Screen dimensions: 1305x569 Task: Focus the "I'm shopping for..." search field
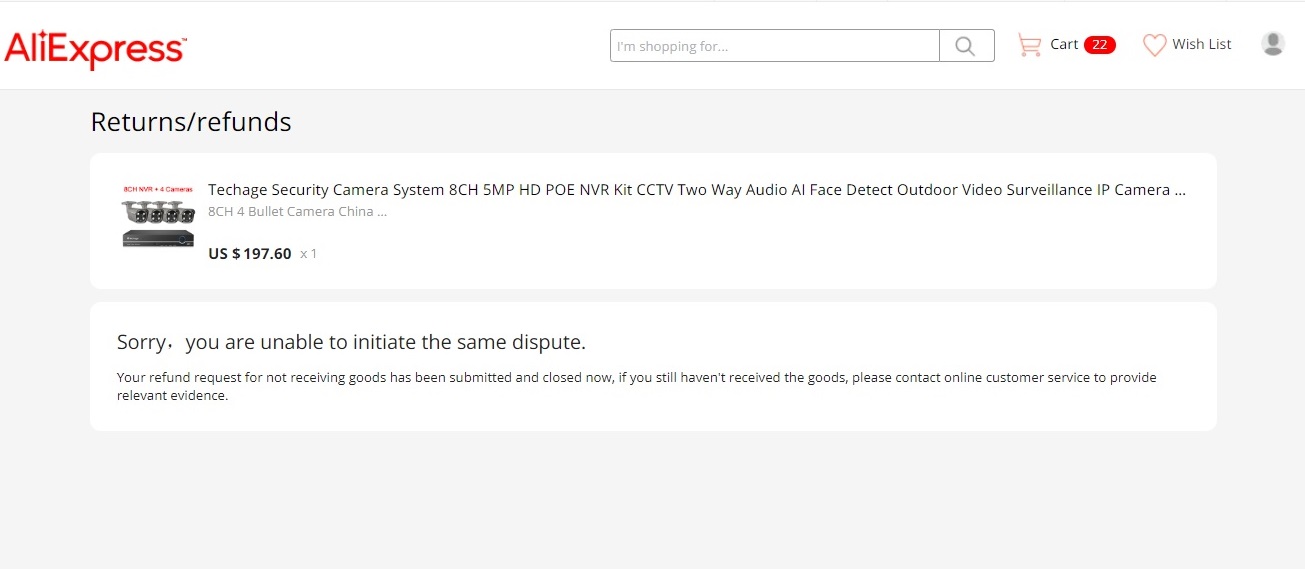pyautogui.click(x=775, y=46)
